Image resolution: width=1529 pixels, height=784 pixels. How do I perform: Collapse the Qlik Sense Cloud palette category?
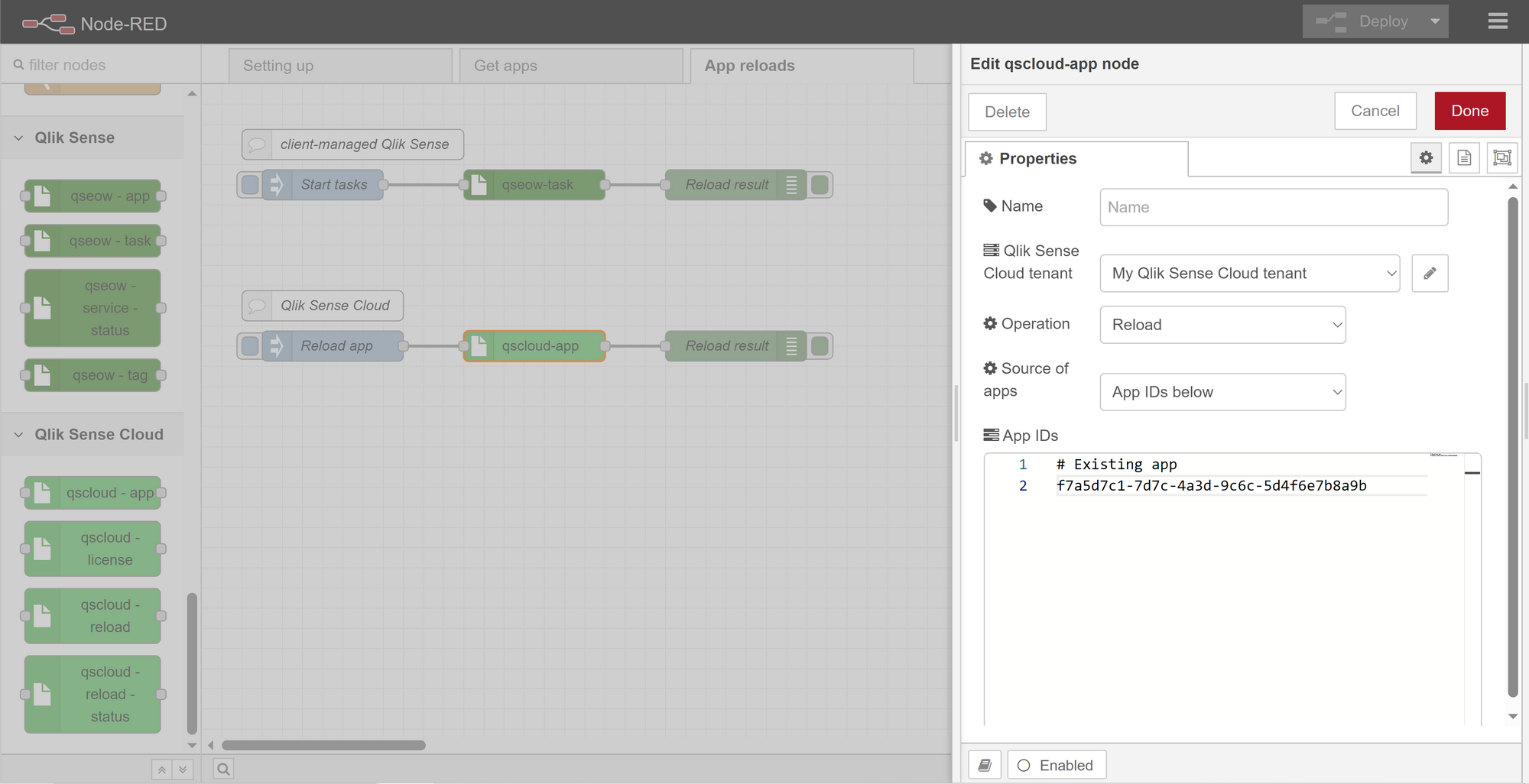(x=92, y=434)
